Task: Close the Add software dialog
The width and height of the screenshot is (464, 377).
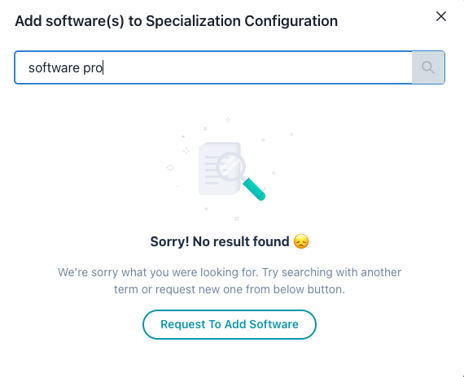Action: coord(441,16)
